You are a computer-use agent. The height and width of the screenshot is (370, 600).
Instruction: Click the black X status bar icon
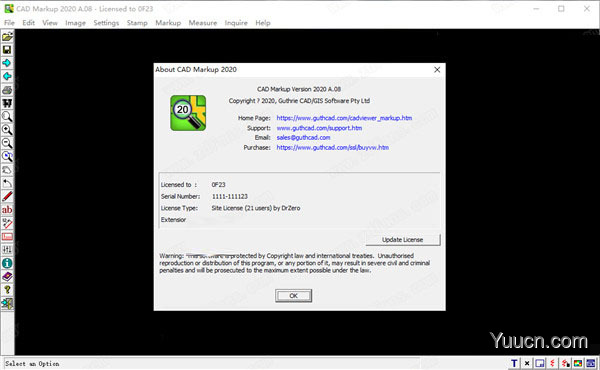tap(527, 363)
